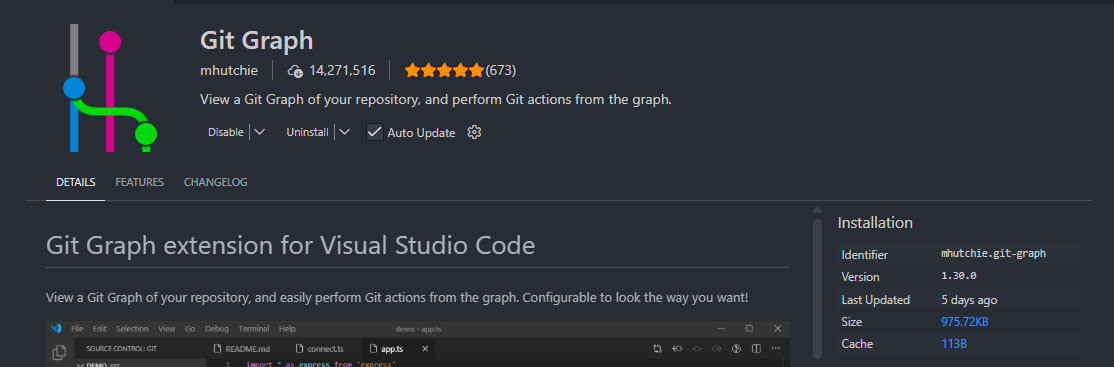This screenshot has height=367, width=1114.
Task: Select the mhutchie.git-graph identifier value
Action: [x=993, y=253]
